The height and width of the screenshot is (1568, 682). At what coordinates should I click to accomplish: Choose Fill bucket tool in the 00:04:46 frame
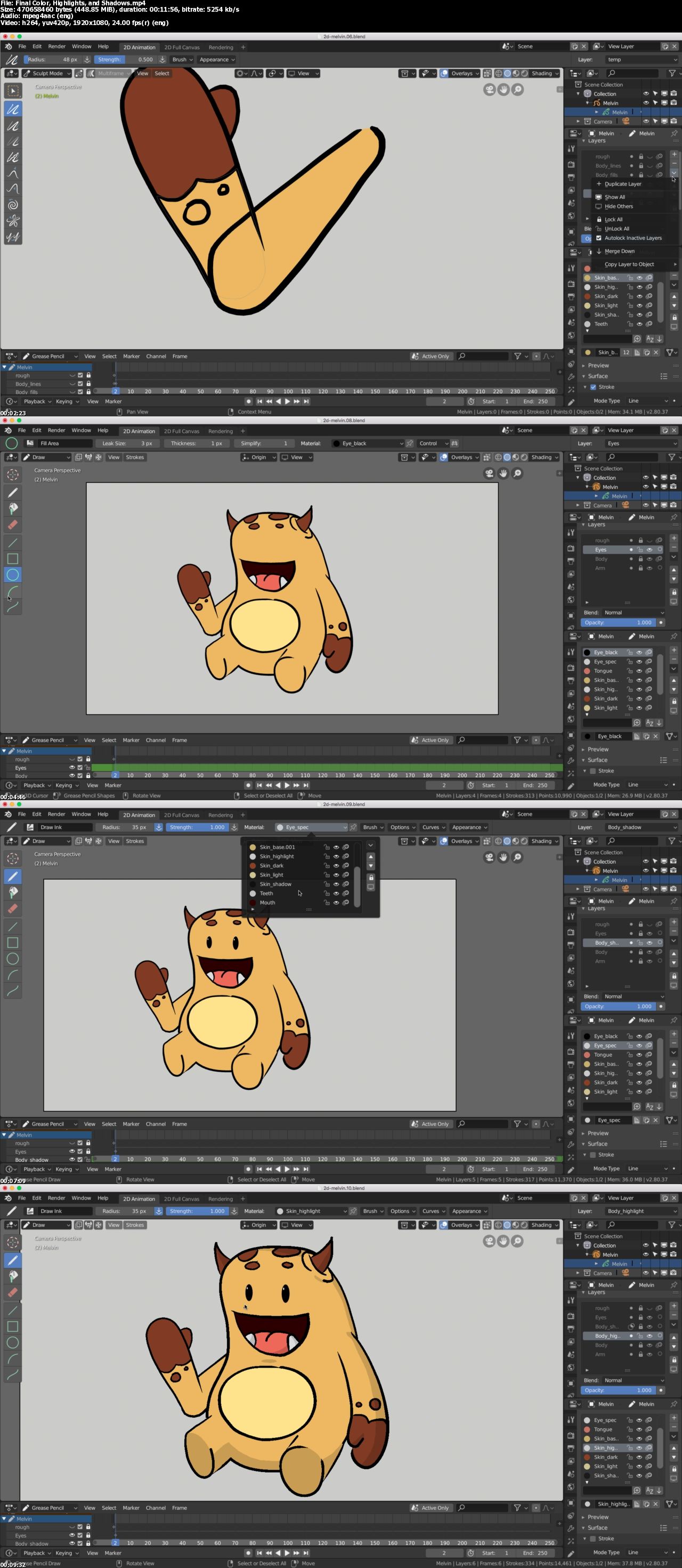coord(13,508)
